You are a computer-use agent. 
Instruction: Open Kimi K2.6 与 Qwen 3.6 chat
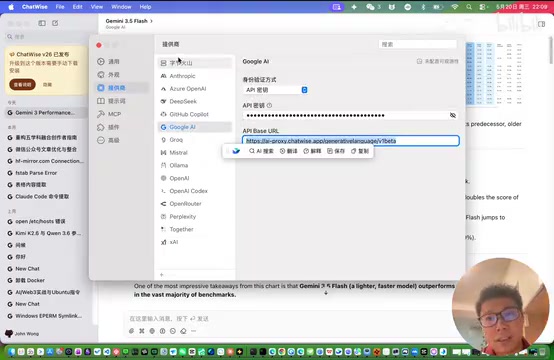(46, 233)
